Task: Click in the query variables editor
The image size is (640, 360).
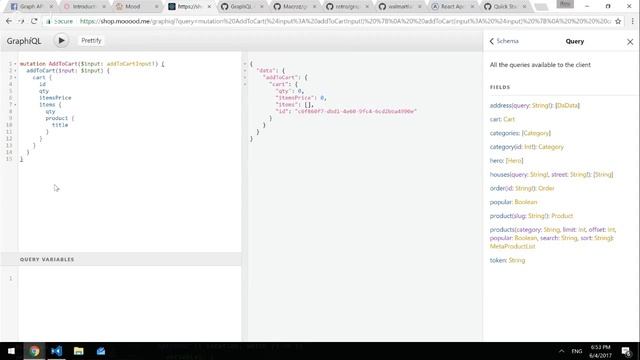Action: pos(130,303)
